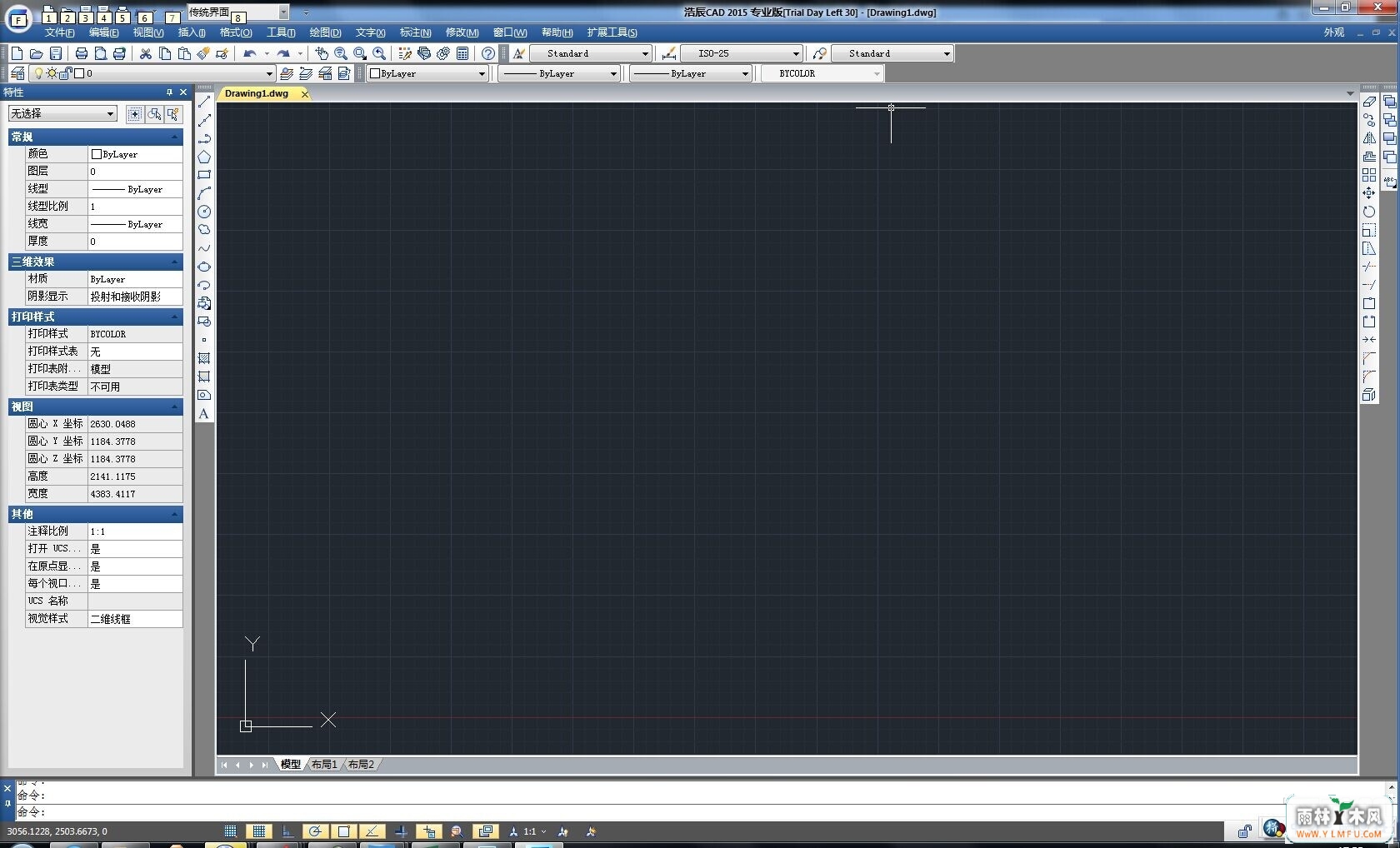
Task: Open the calculator tool icon
Action: tap(462, 53)
